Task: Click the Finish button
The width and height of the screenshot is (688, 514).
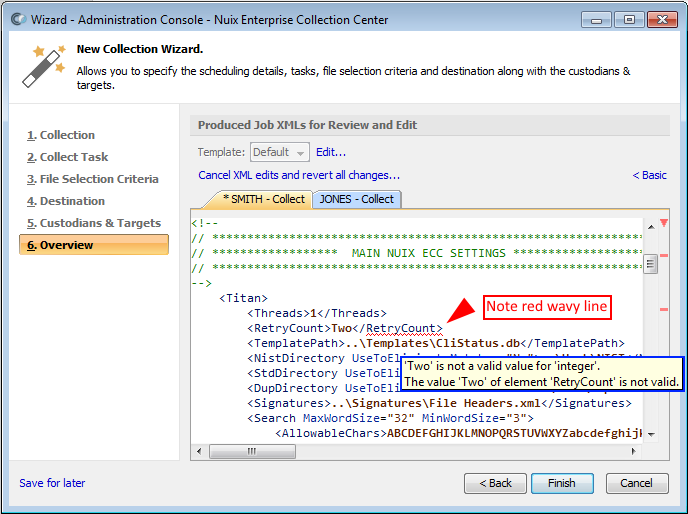Action: (562, 483)
